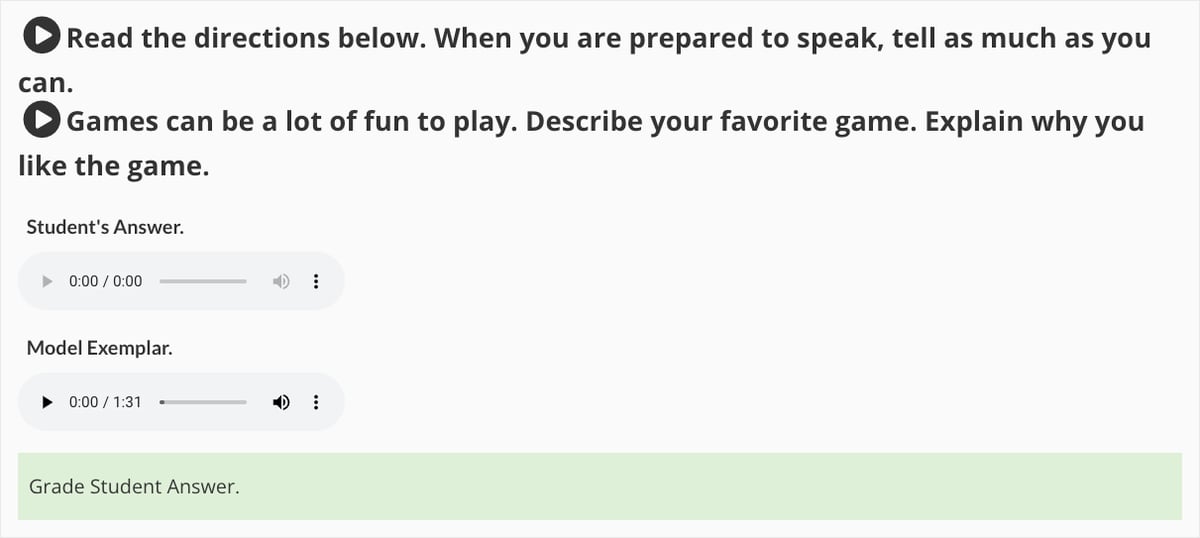Viewport: 1200px width, 538px height.
Task: Mute the Model Exemplar audio
Action: coord(281,402)
